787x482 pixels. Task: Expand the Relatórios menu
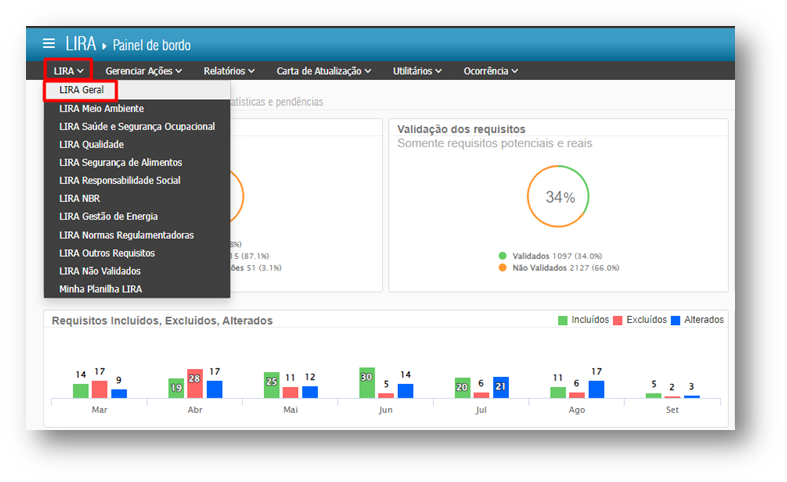(x=229, y=71)
